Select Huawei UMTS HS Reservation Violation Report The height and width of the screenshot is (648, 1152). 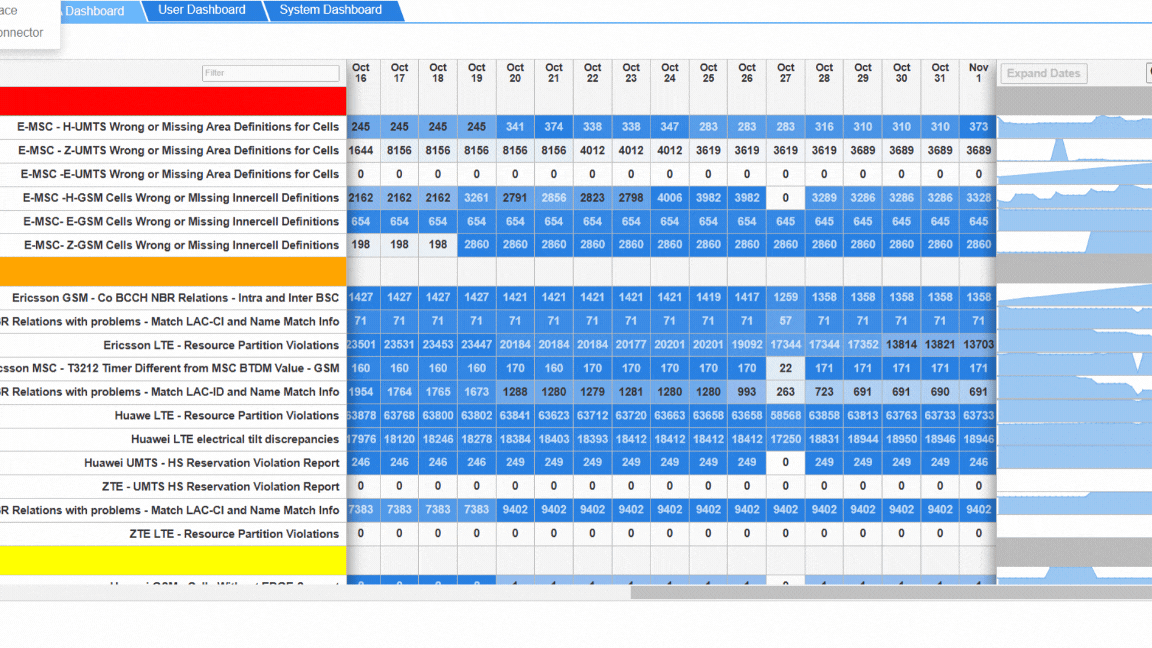212,462
